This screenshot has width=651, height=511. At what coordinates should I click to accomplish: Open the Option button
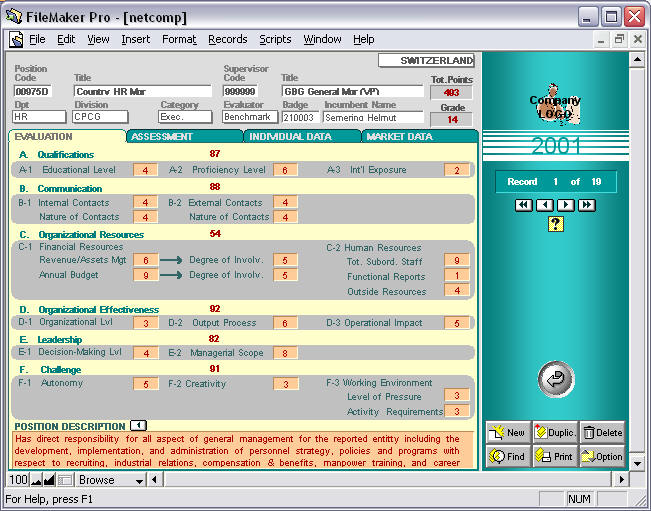tap(603, 456)
